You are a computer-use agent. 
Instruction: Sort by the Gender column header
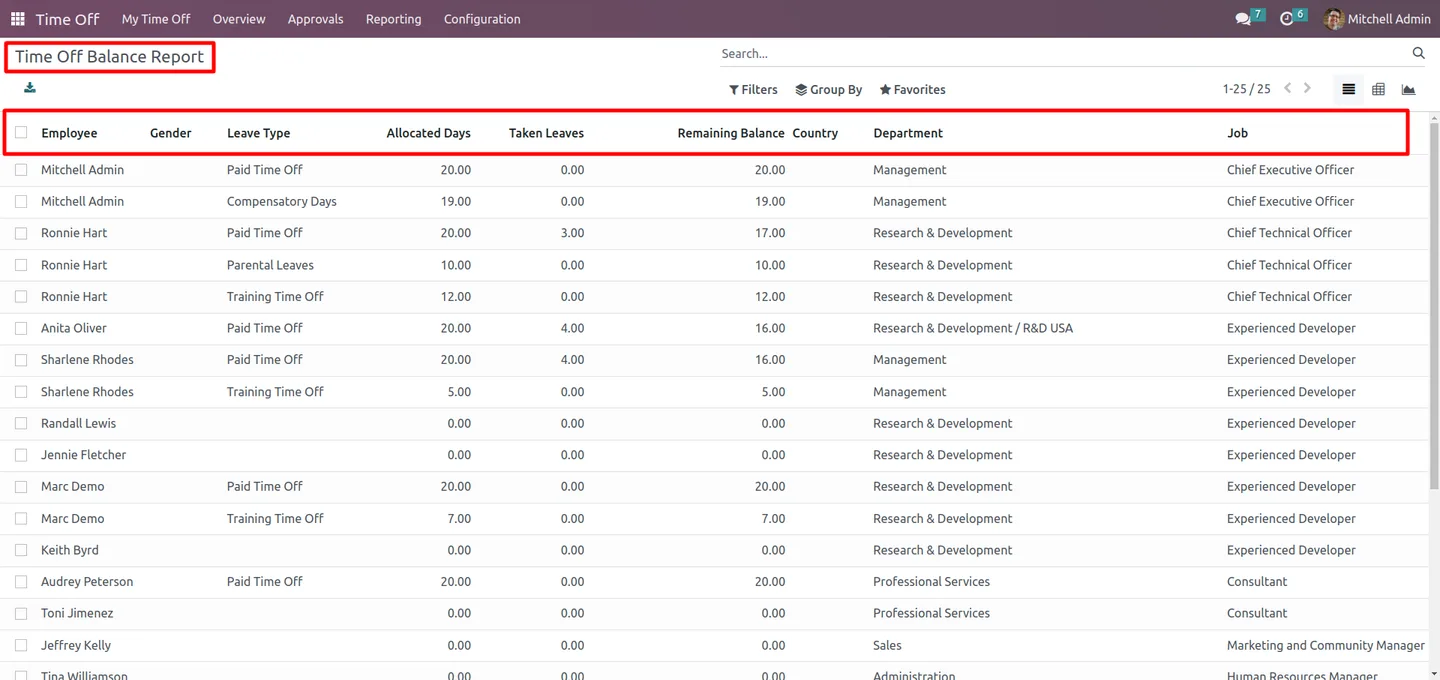[x=170, y=133]
